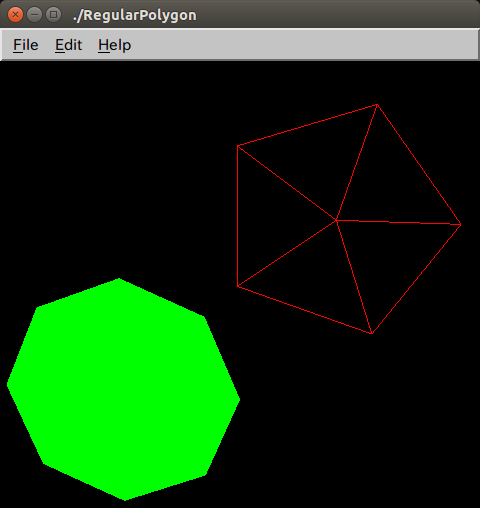
Task: Click the center of the green octagon
Action: 123,389
